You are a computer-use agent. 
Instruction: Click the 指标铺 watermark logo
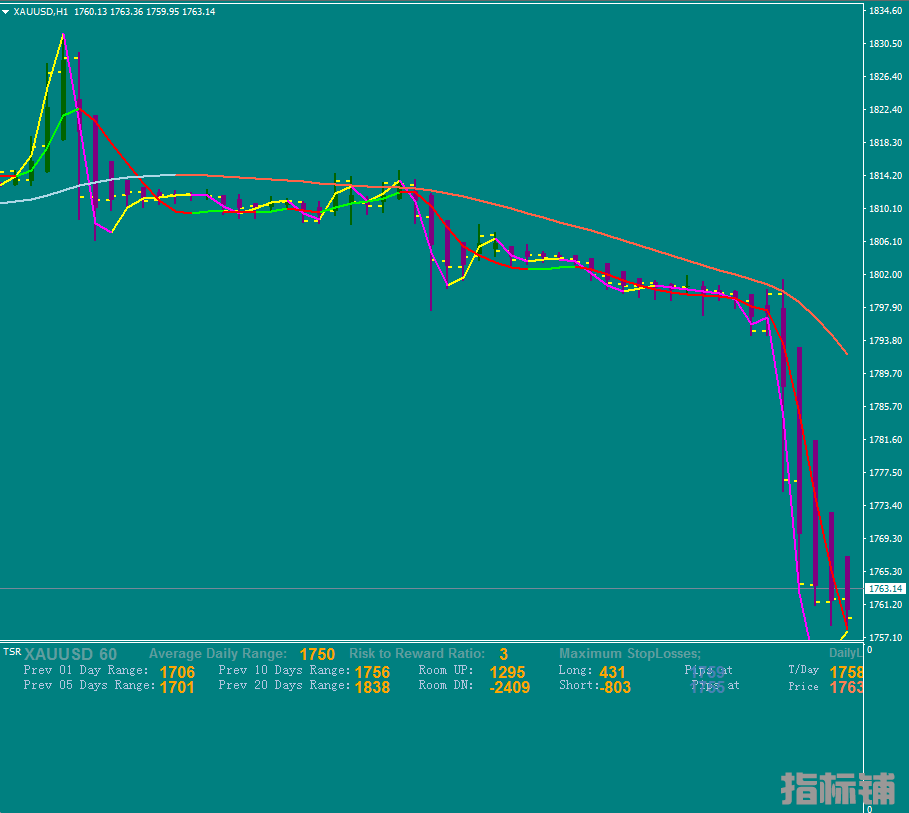tap(838, 788)
